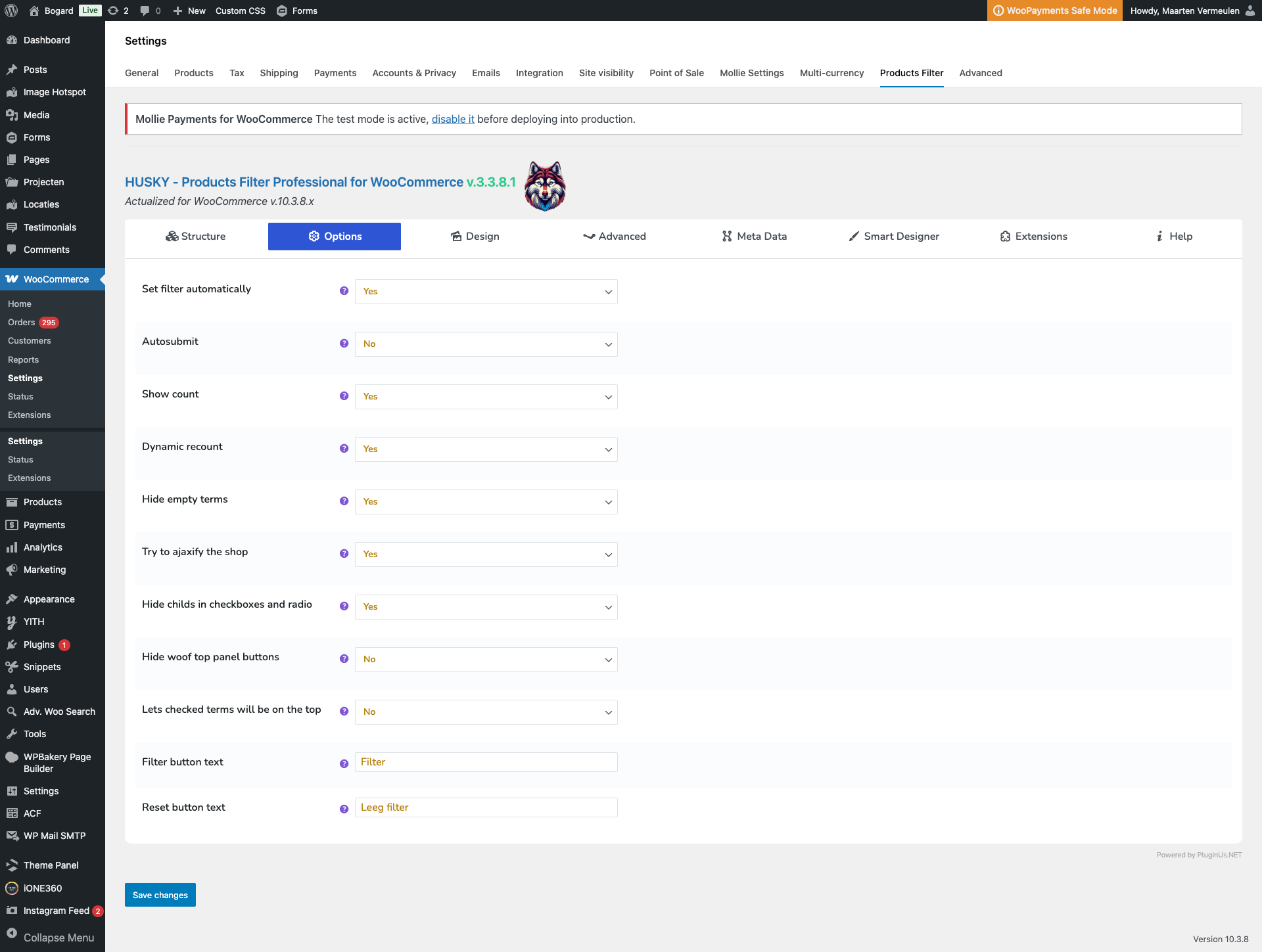Click the 'disable it' link
The image size is (1262, 952).
(453, 119)
